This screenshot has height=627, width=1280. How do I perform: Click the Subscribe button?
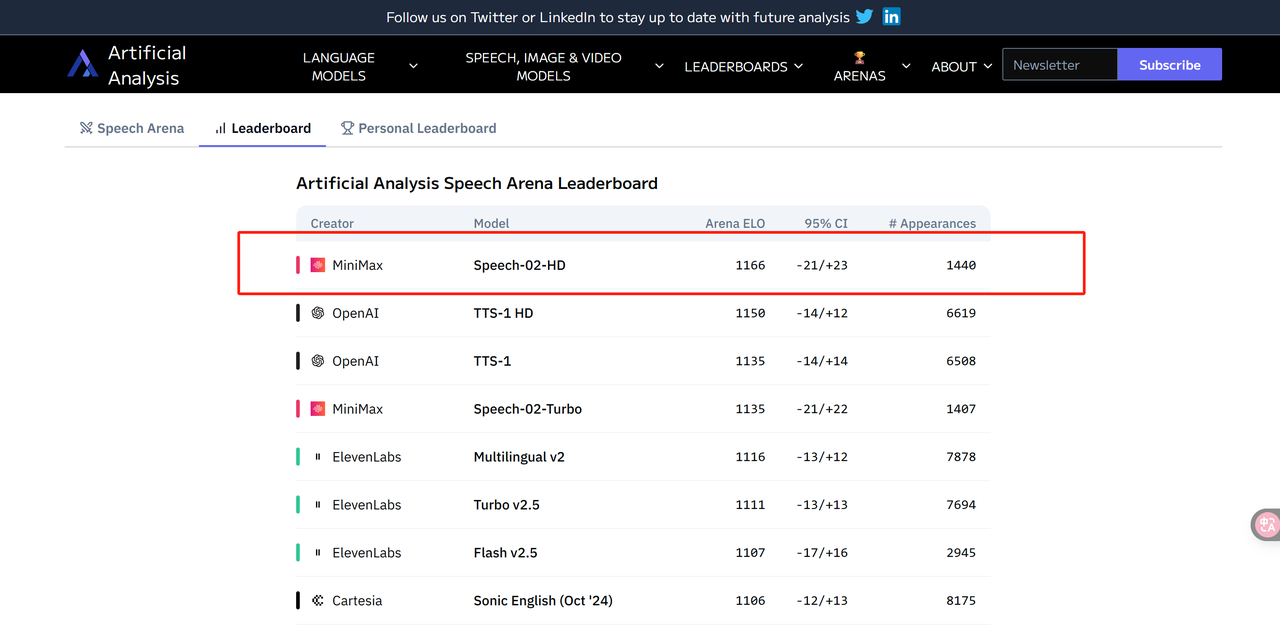[1169, 65]
